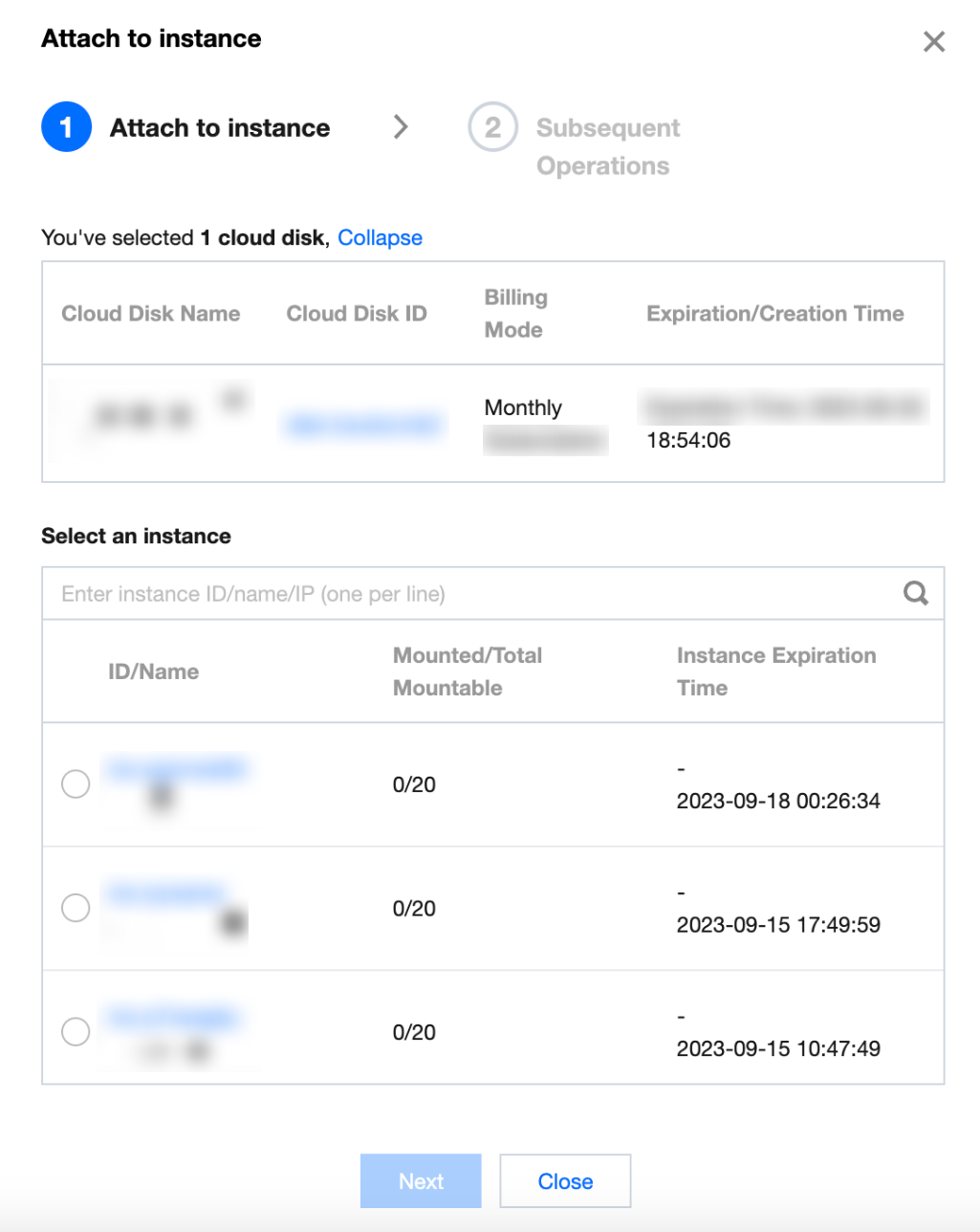
Task: Click the Close button
Action: [565, 1181]
